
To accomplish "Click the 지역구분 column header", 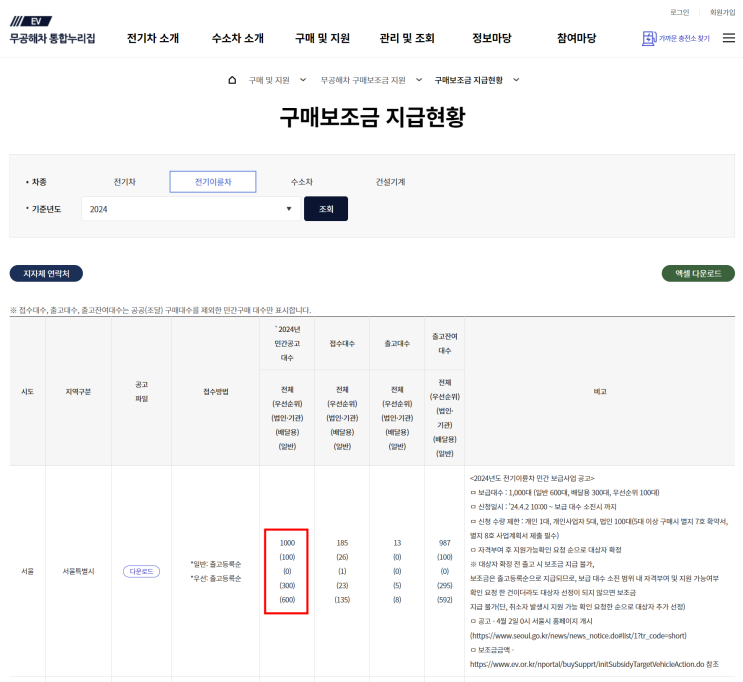I will click(x=79, y=391).
